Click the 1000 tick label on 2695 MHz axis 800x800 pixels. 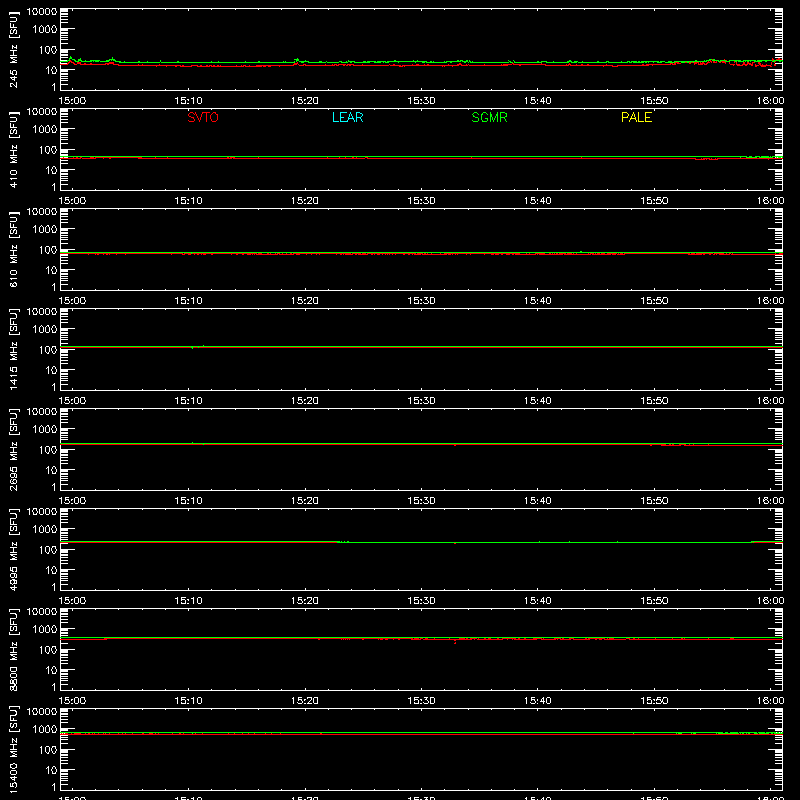pos(45,430)
